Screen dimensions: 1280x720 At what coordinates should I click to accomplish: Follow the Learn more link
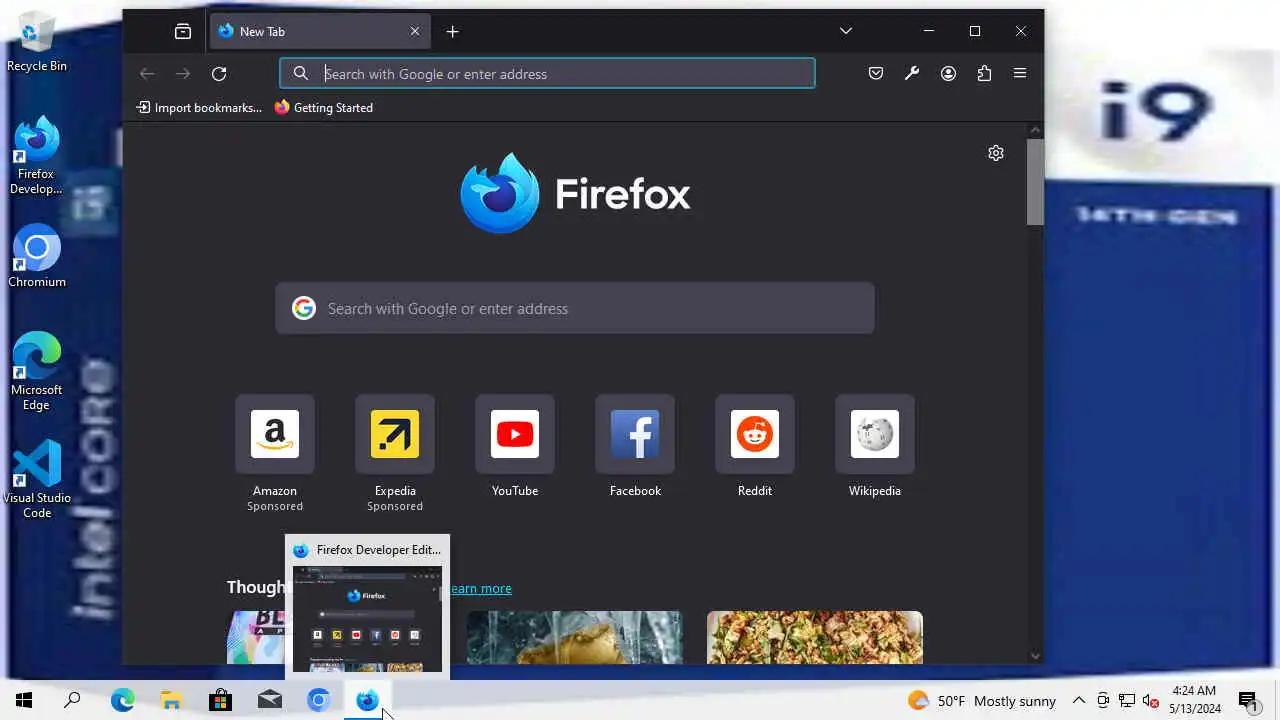(481, 588)
